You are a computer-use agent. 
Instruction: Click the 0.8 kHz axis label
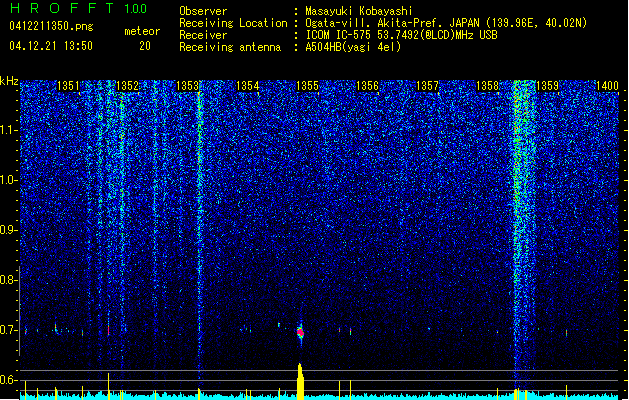[x=9, y=280]
